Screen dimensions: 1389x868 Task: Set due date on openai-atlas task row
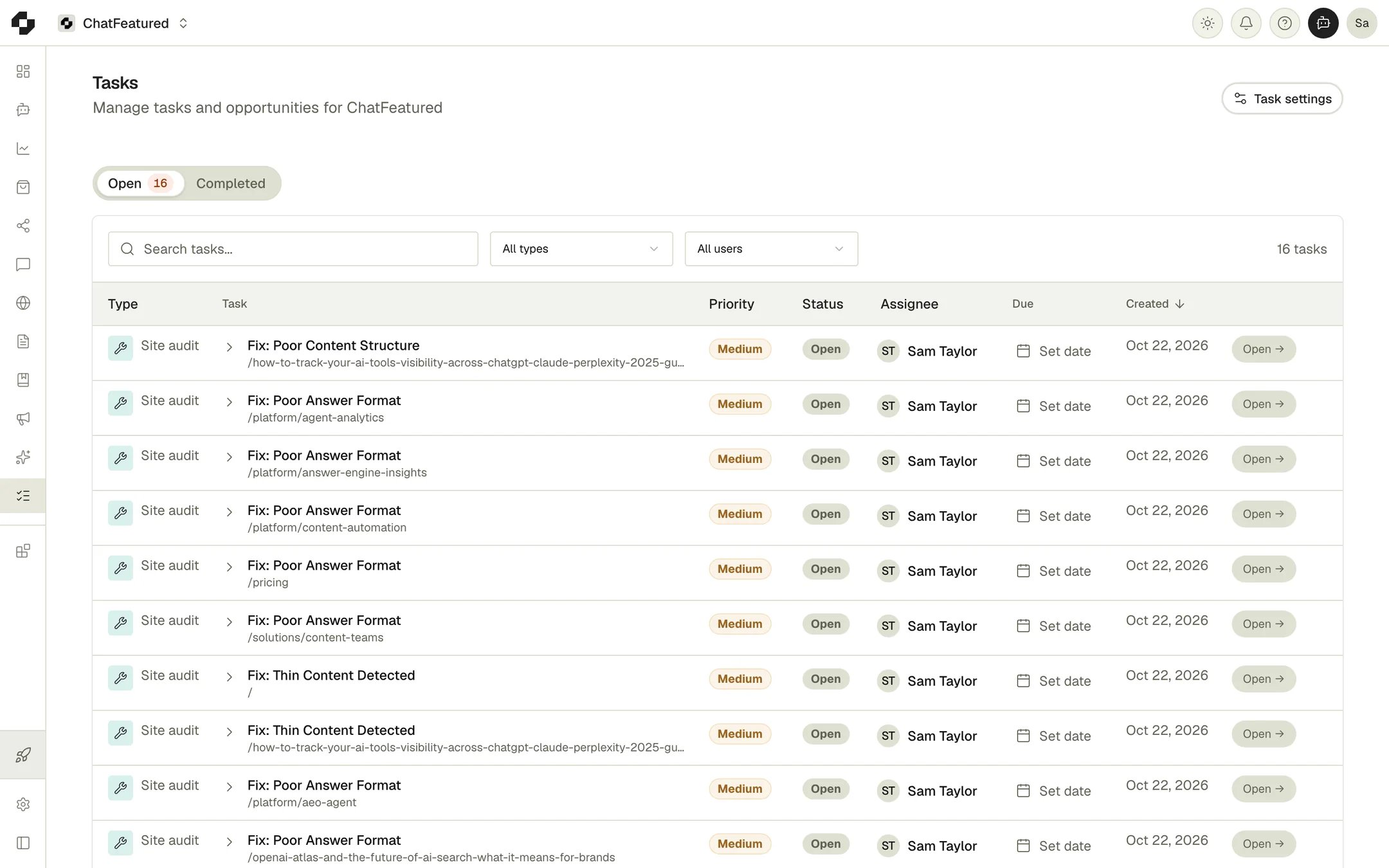[x=1053, y=845]
